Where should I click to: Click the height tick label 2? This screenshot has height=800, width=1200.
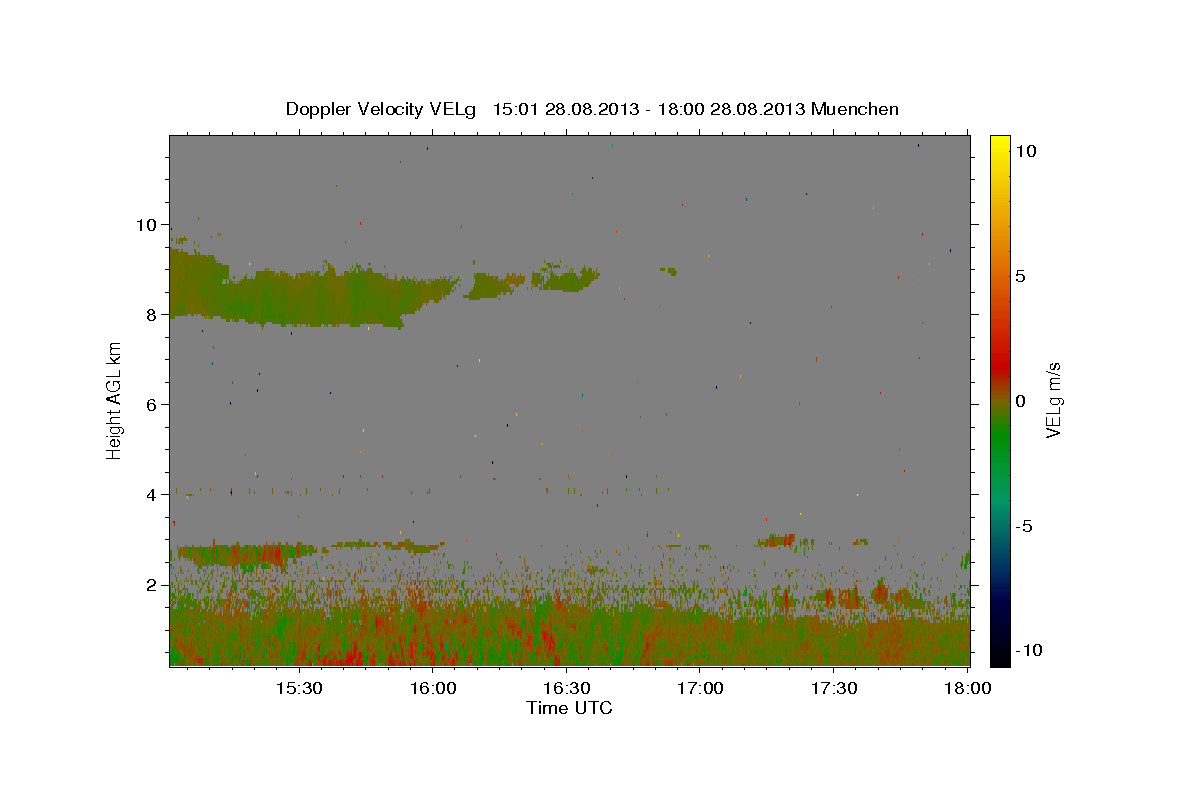[152, 584]
